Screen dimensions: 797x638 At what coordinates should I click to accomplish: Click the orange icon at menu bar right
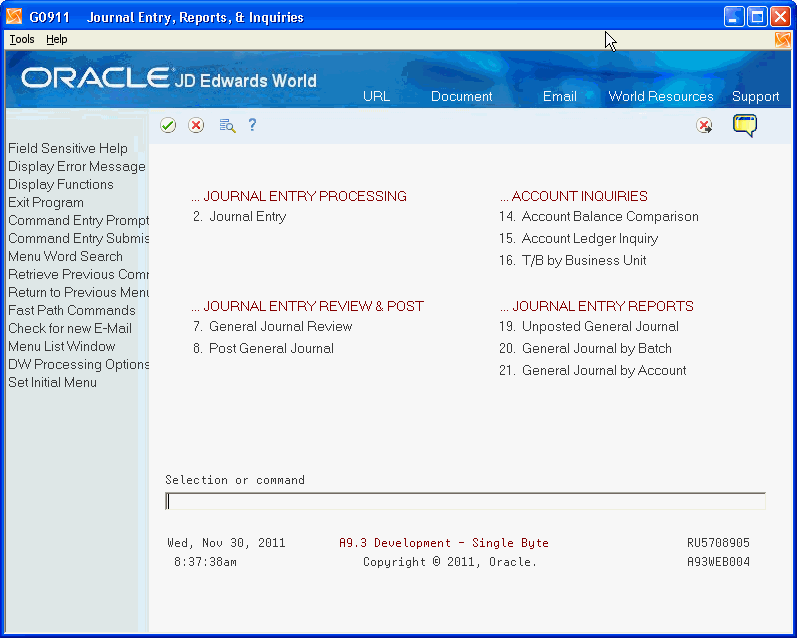[783, 40]
